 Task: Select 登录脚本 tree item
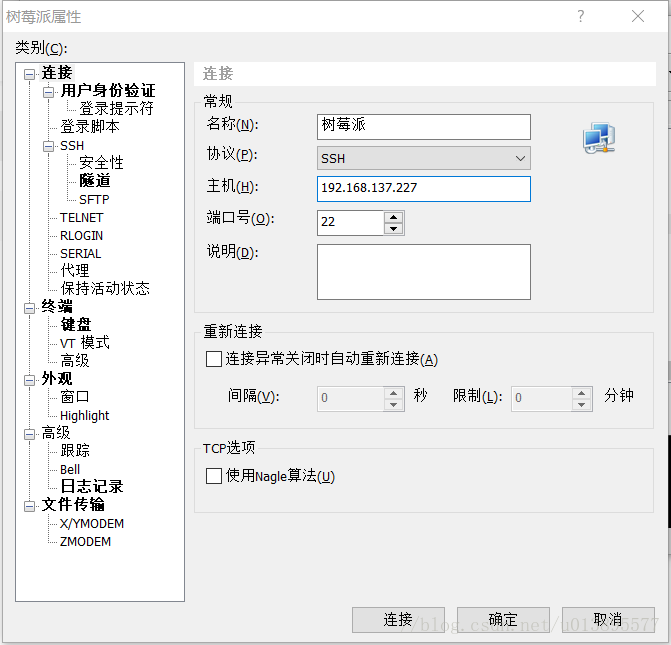click(x=90, y=126)
